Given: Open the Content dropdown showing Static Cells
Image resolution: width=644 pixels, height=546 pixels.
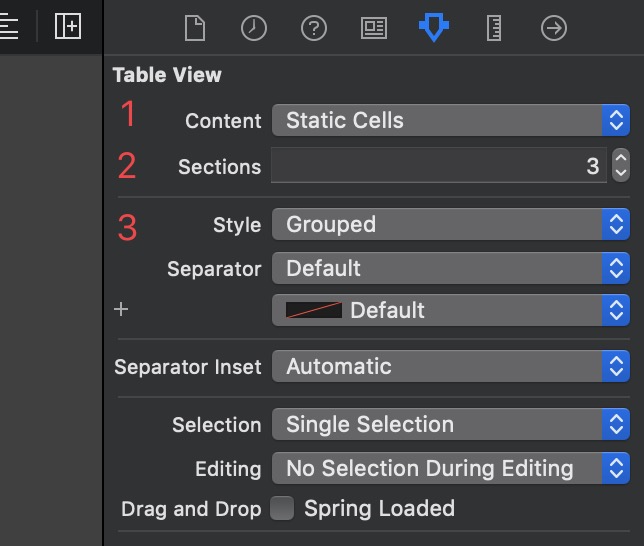Looking at the screenshot, I should tap(450, 120).
